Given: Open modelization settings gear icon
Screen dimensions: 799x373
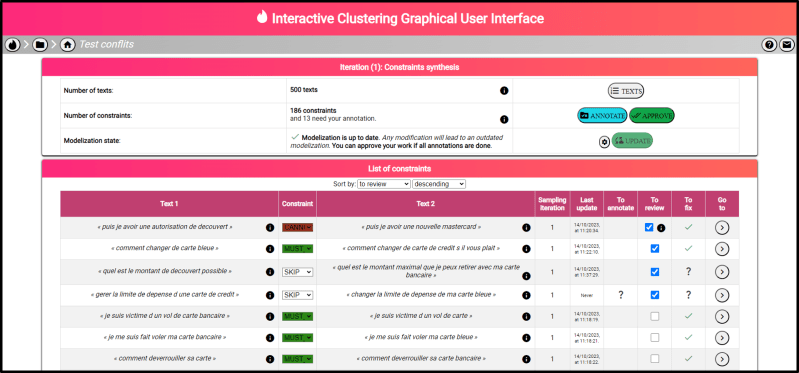Looking at the screenshot, I should [604, 142].
